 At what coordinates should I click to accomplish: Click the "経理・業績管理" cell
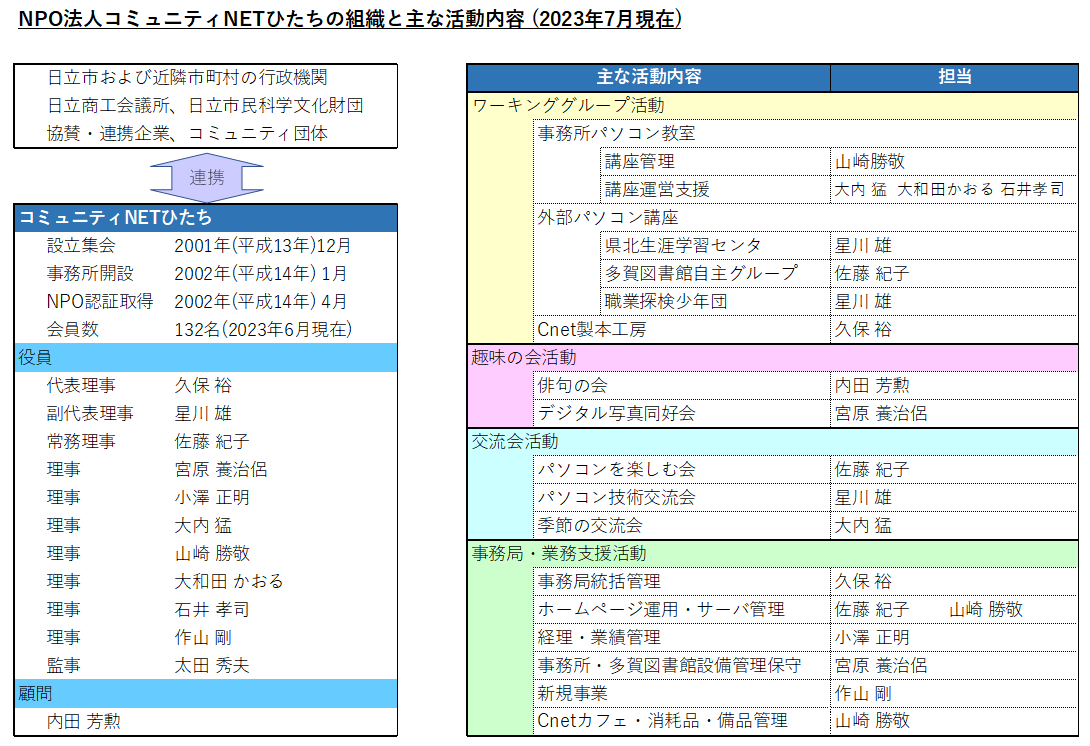pyautogui.click(x=682, y=637)
